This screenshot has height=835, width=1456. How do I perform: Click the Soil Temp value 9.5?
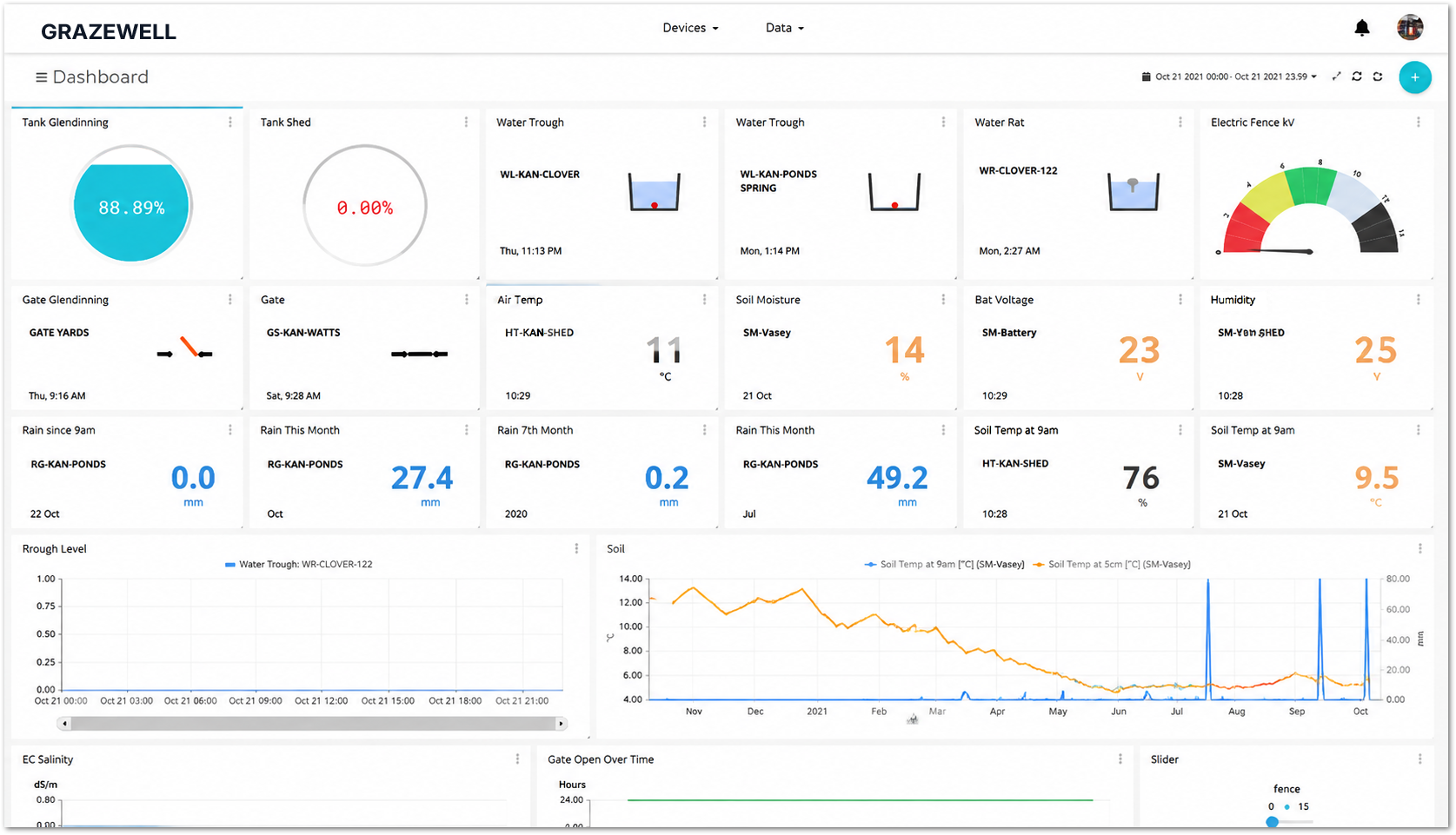tap(1377, 478)
